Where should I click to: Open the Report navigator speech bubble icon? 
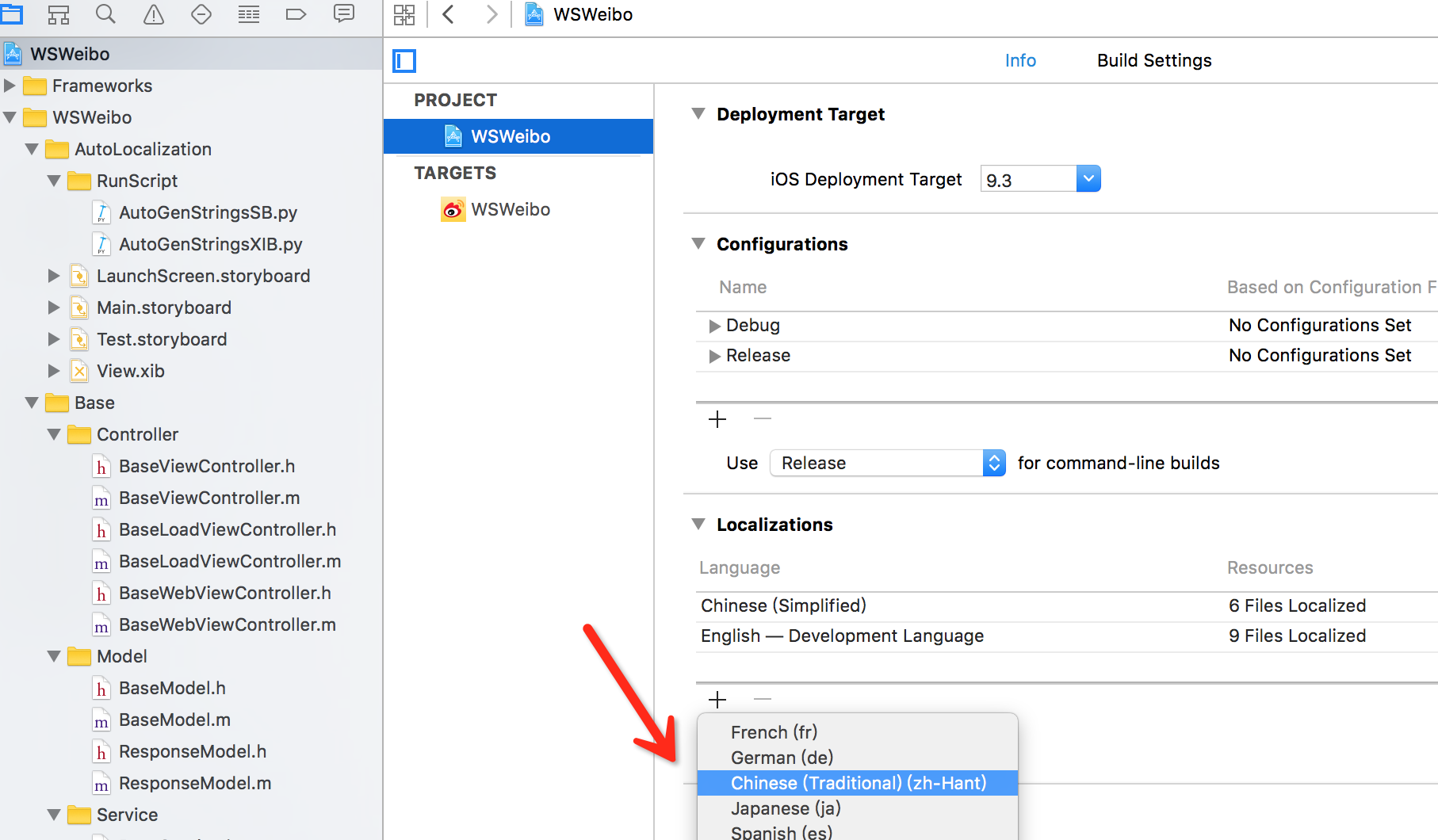pyautogui.click(x=344, y=13)
